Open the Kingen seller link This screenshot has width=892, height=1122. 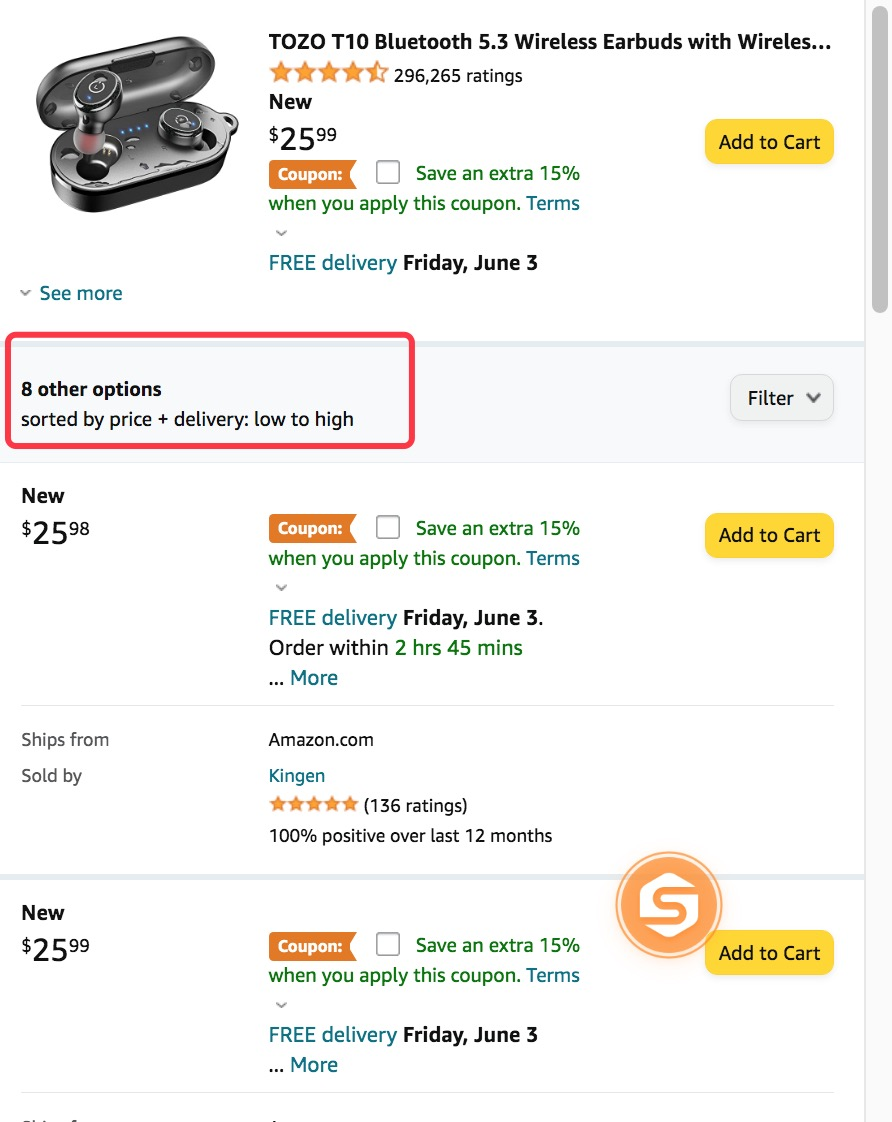click(x=296, y=775)
